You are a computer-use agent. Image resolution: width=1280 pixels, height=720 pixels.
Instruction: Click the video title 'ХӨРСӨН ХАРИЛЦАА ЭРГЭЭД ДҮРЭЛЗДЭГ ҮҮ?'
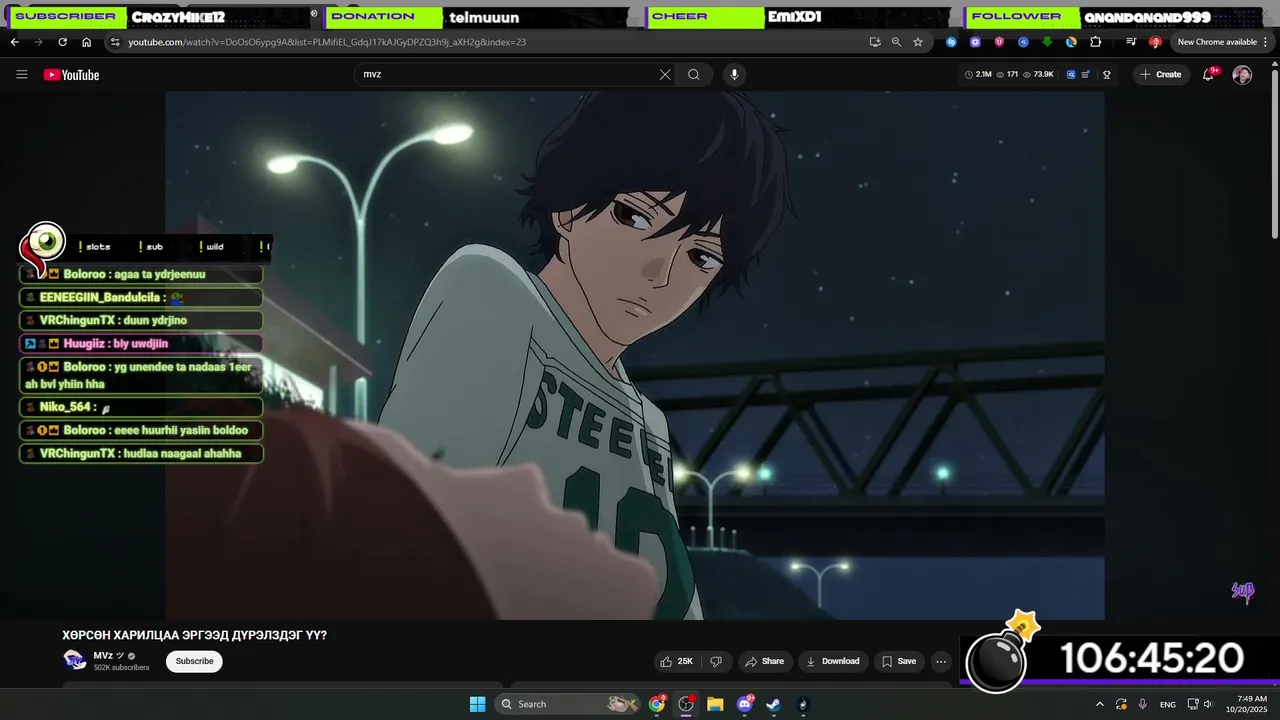(x=194, y=635)
